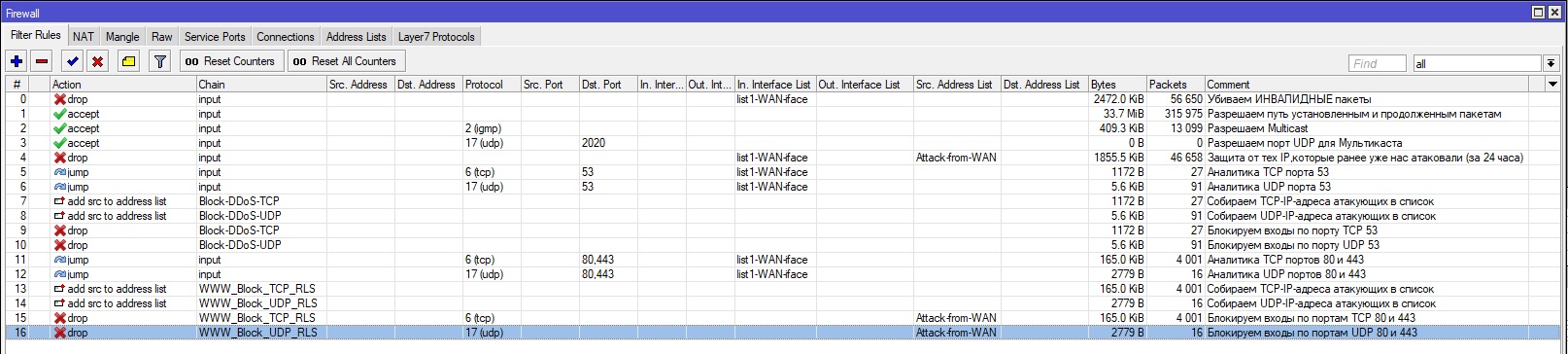This screenshot has height=354, width=1568.
Task: Select accept icon in rule 3 port 2020
Action: point(59,143)
